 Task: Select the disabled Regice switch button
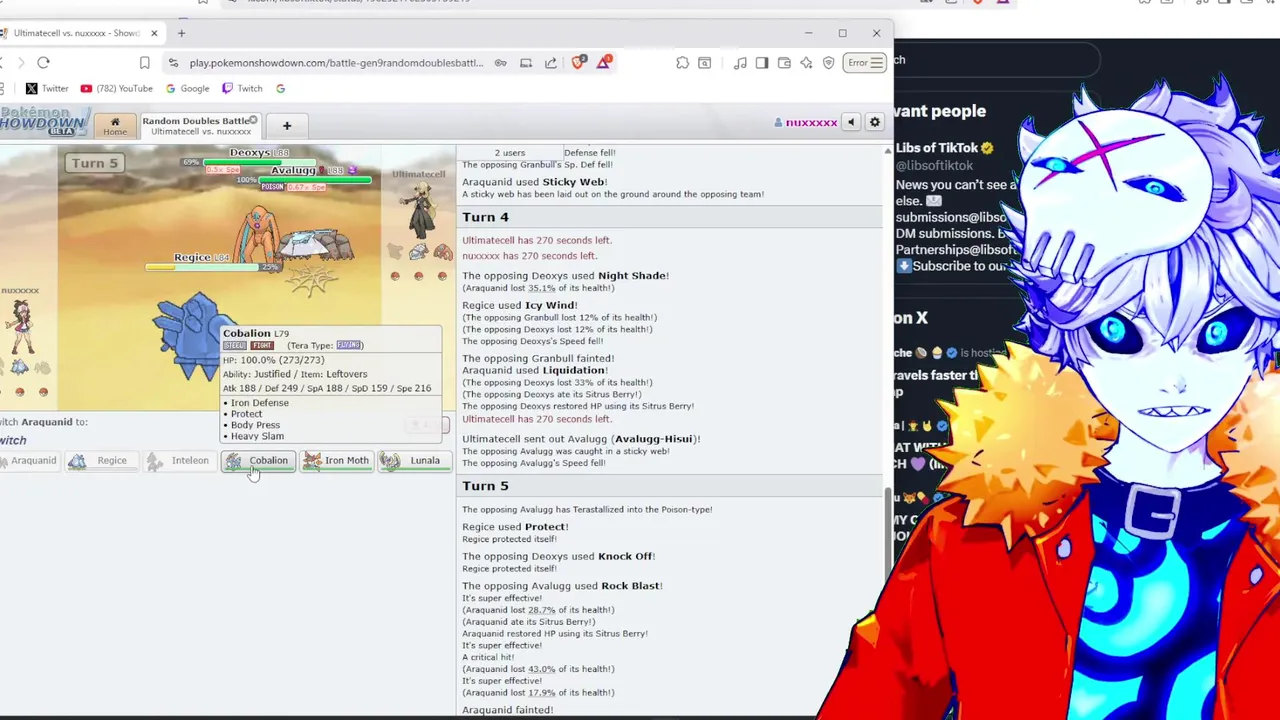(x=102, y=461)
